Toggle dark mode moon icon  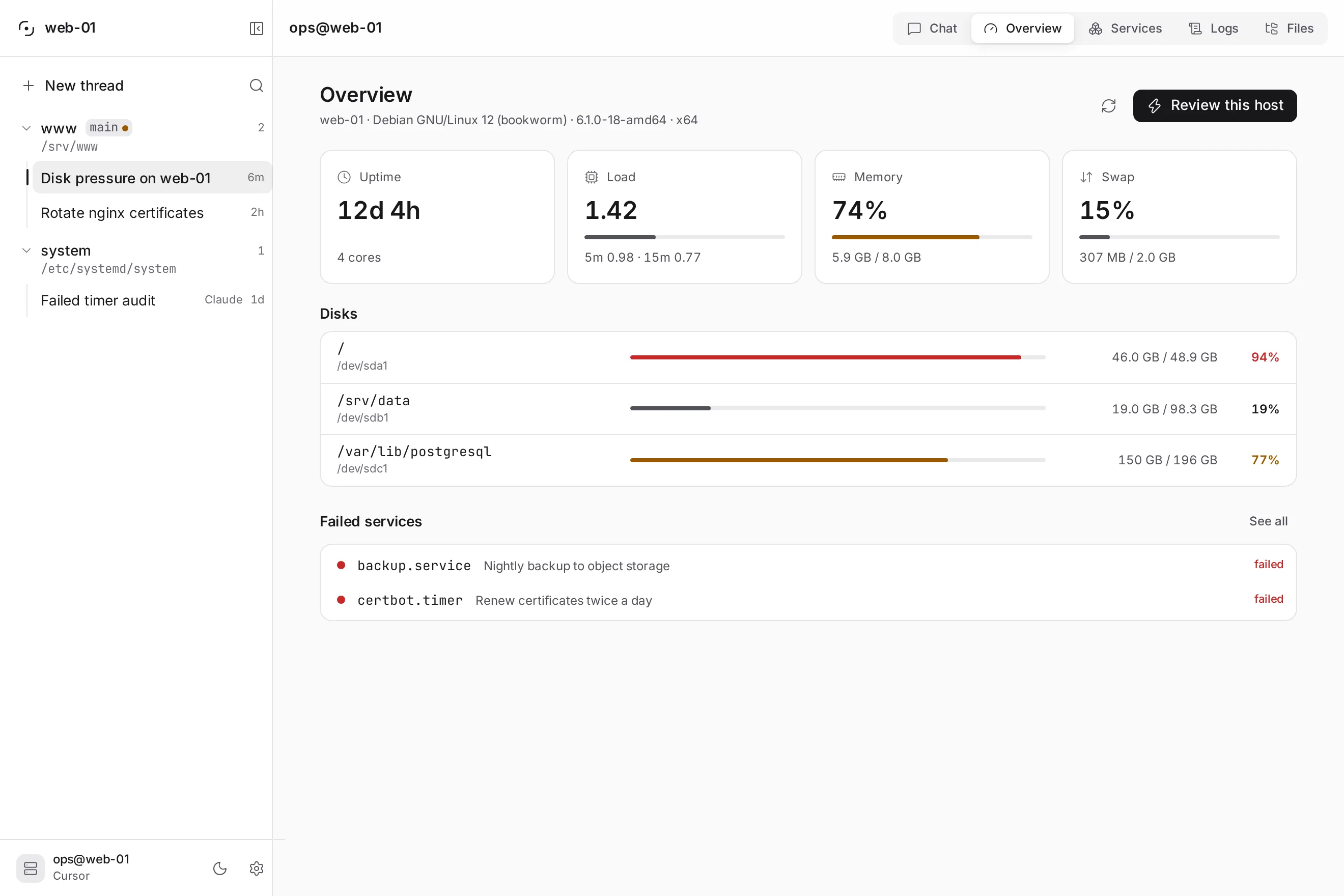pyautogui.click(x=220, y=869)
